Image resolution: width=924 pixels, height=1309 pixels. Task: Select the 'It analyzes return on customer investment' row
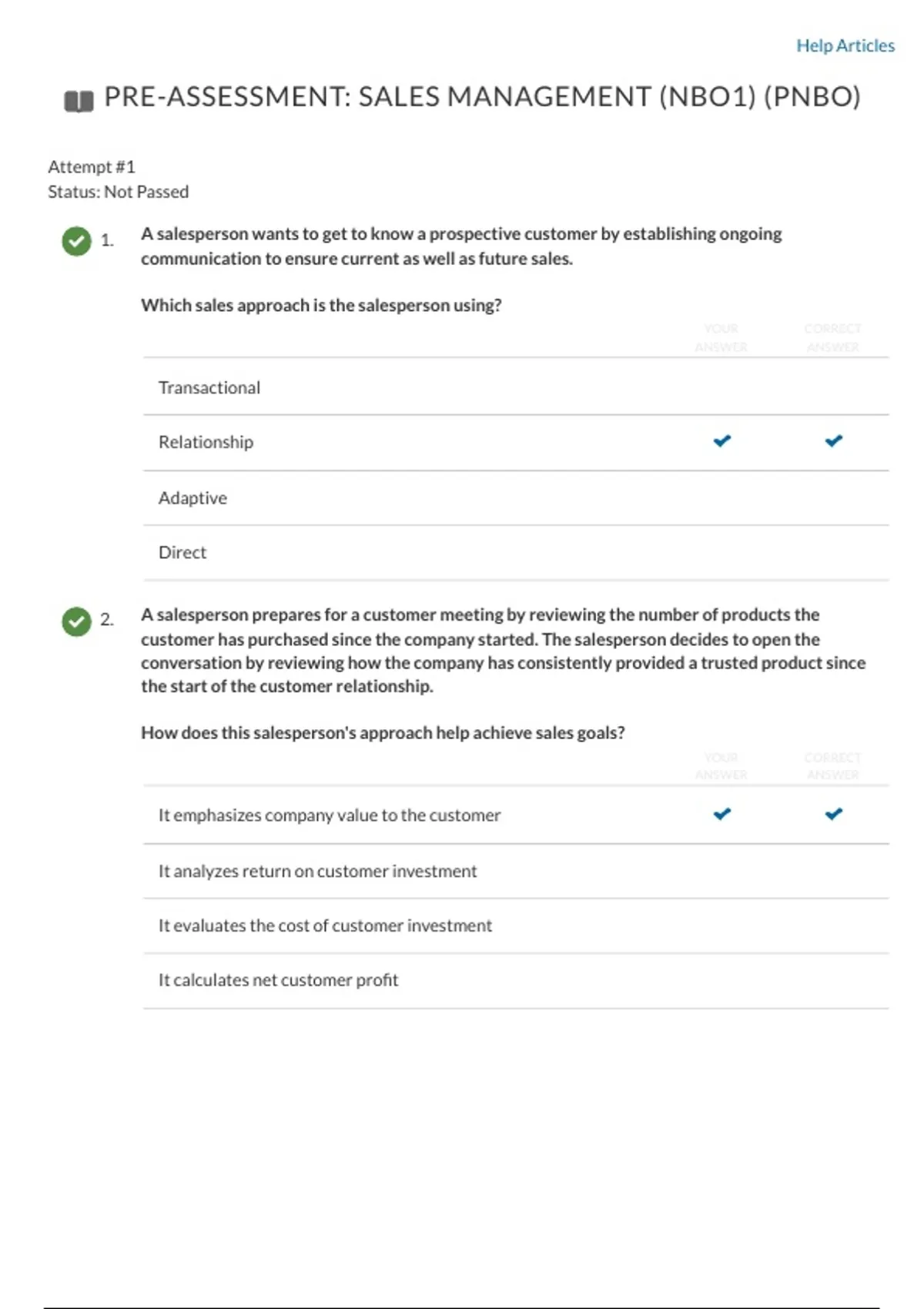pyautogui.click(x=317, y=870)
